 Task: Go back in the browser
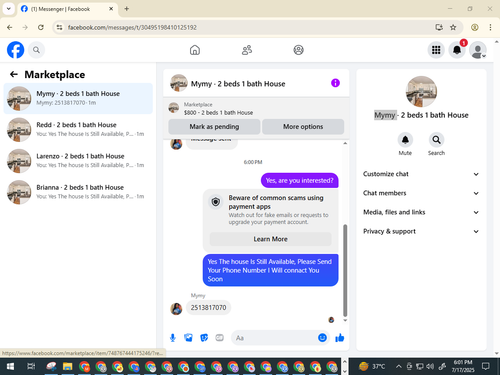(10, 27)
